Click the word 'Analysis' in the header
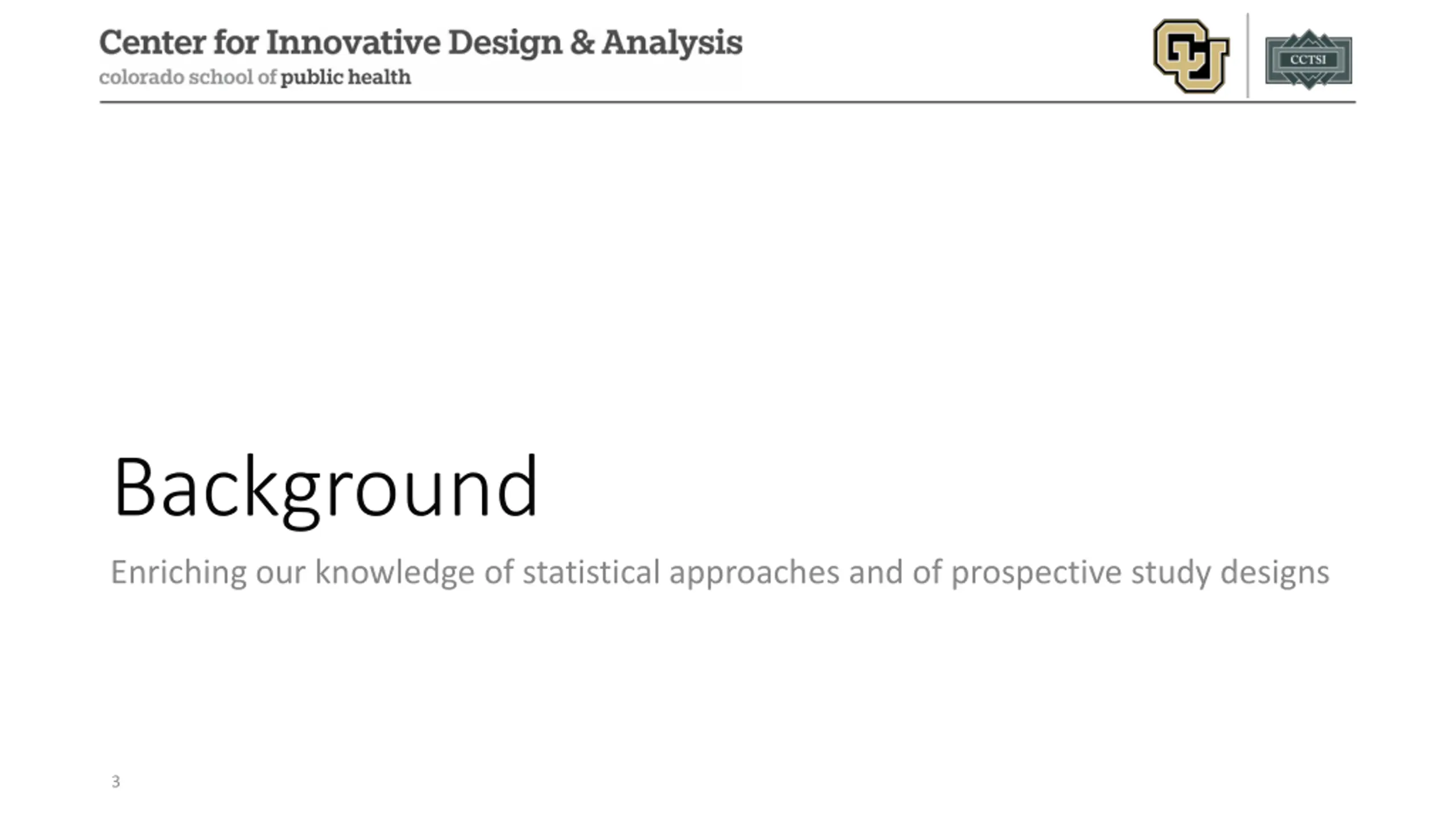The width and height of the screenshot is (1456, 819). point(672,44)
